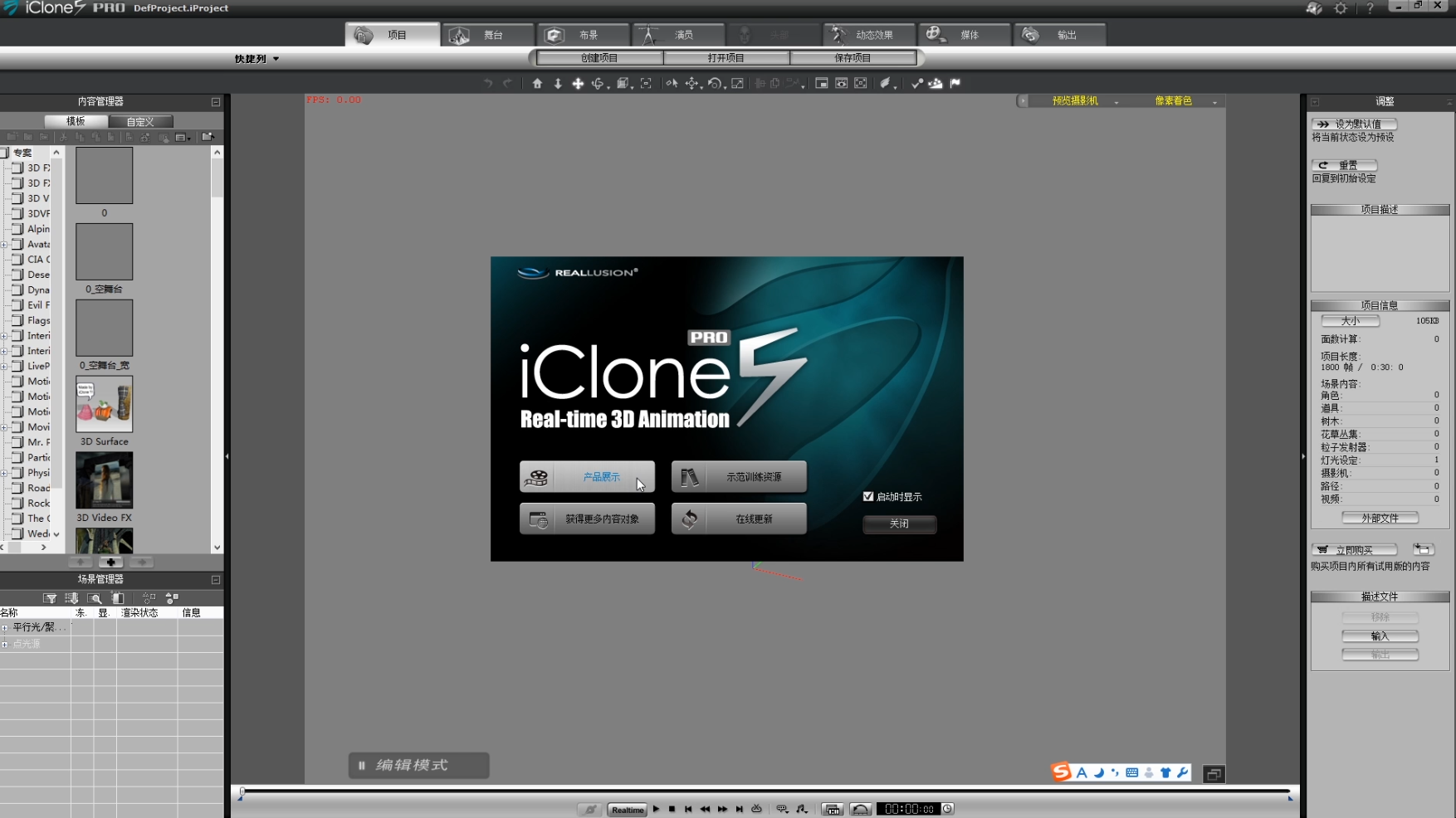Click the help question mark icon

1370,8
